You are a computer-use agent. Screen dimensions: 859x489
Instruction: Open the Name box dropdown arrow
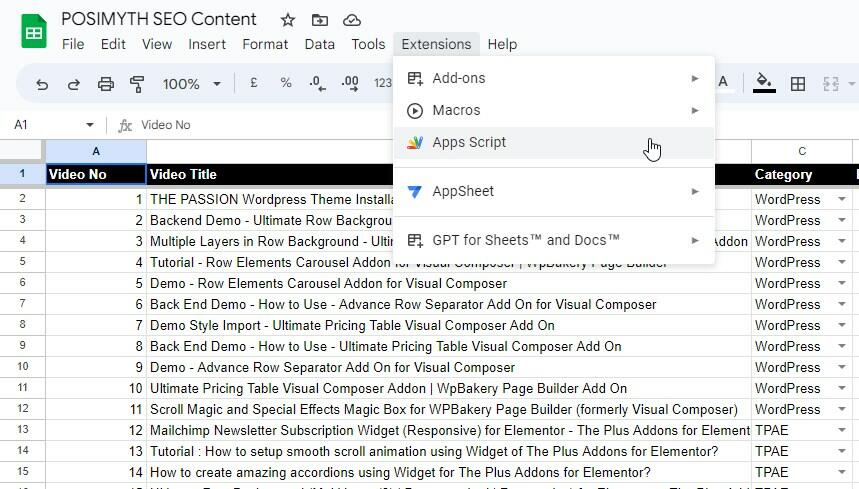click(x=90, y=125)
